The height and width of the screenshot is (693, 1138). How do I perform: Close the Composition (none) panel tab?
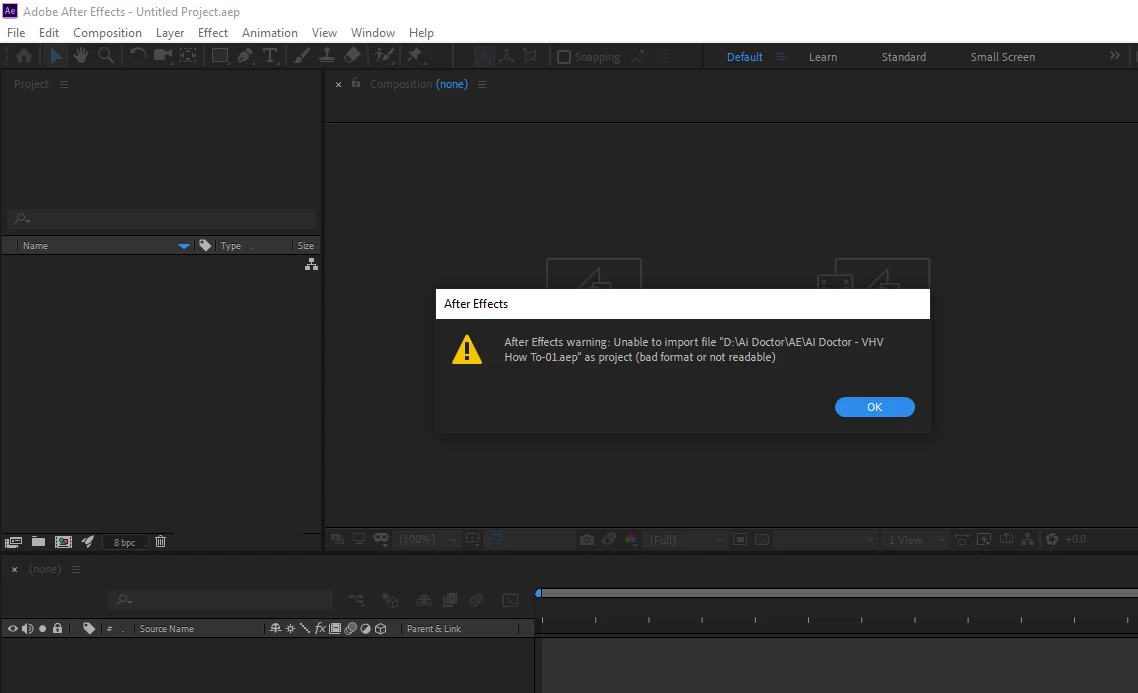338,85
